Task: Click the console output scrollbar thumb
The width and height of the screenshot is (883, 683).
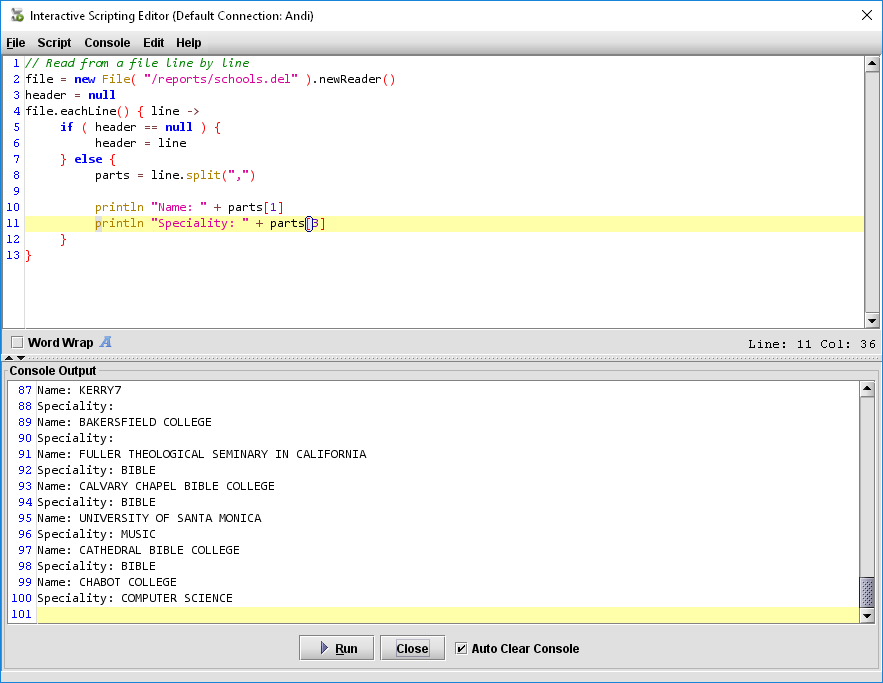Action: point(867,592)
